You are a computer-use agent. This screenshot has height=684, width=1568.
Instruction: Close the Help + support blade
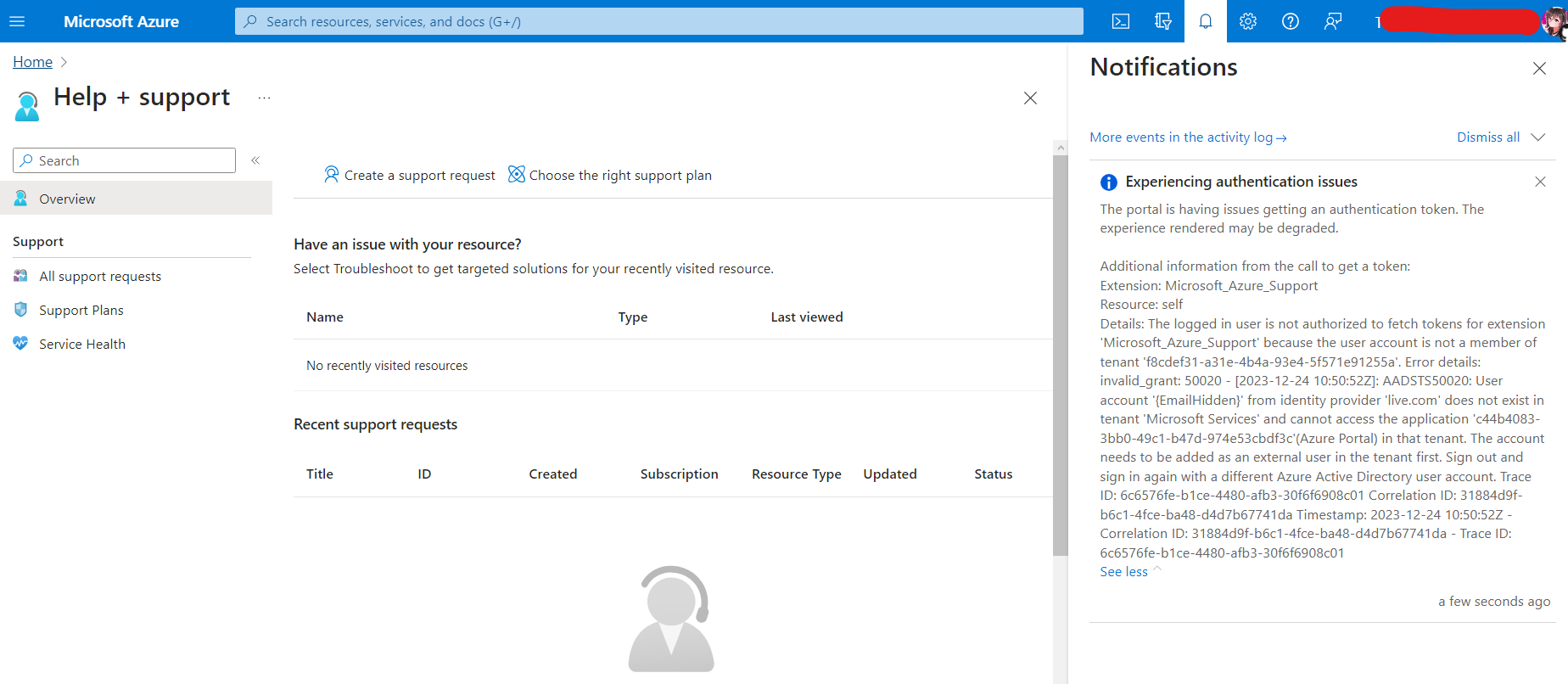tap(1030, 98)
